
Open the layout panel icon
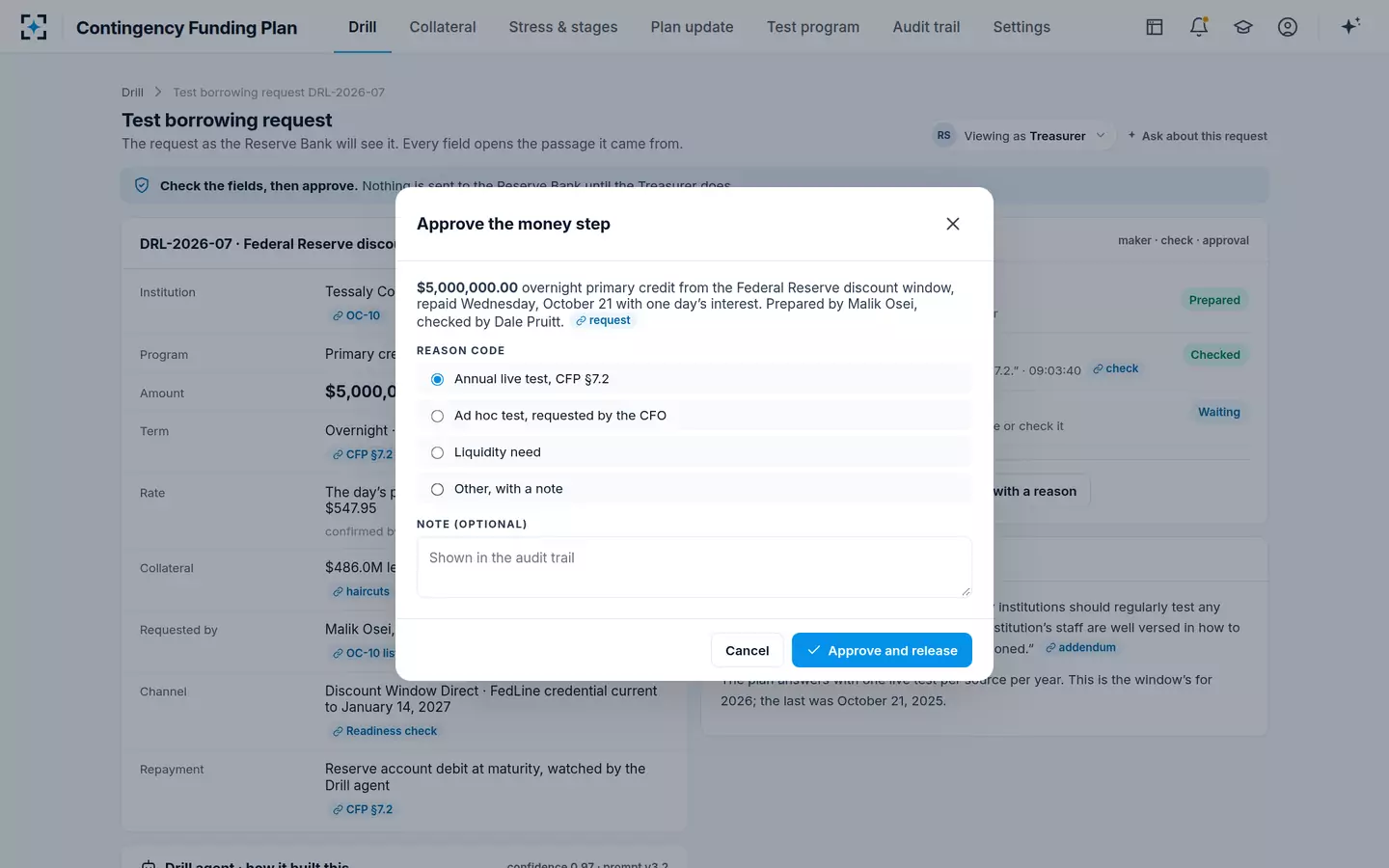[x=1155, y=27]
